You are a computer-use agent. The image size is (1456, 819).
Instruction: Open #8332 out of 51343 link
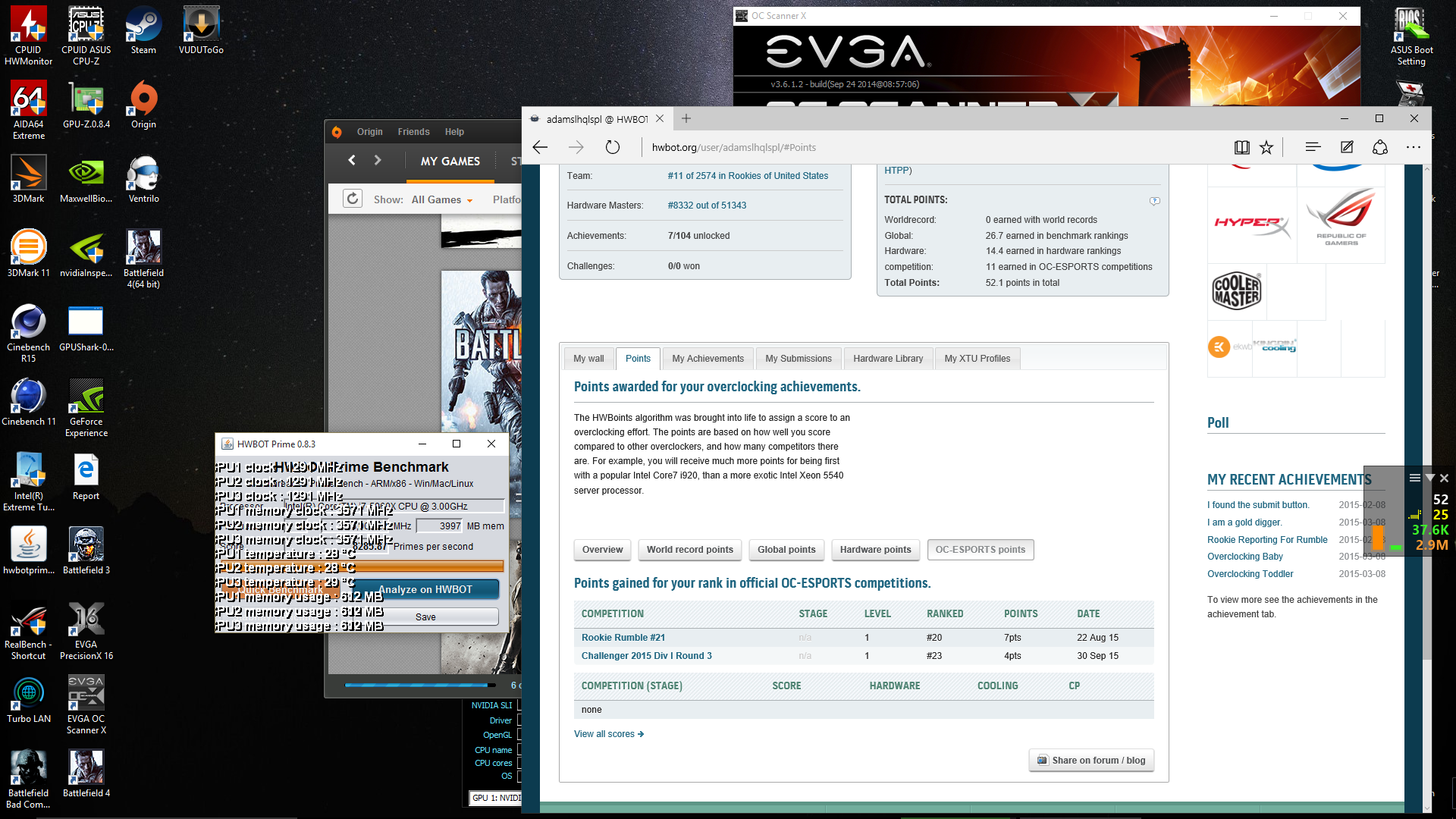[707, 206]
